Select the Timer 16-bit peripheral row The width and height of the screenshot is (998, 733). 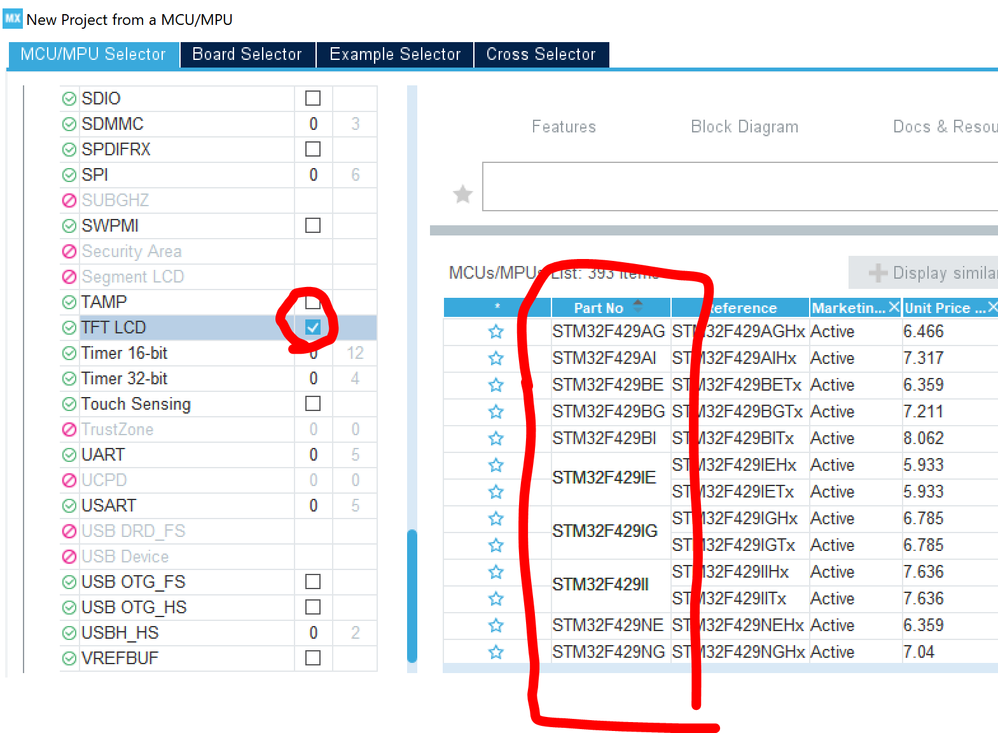218,353
